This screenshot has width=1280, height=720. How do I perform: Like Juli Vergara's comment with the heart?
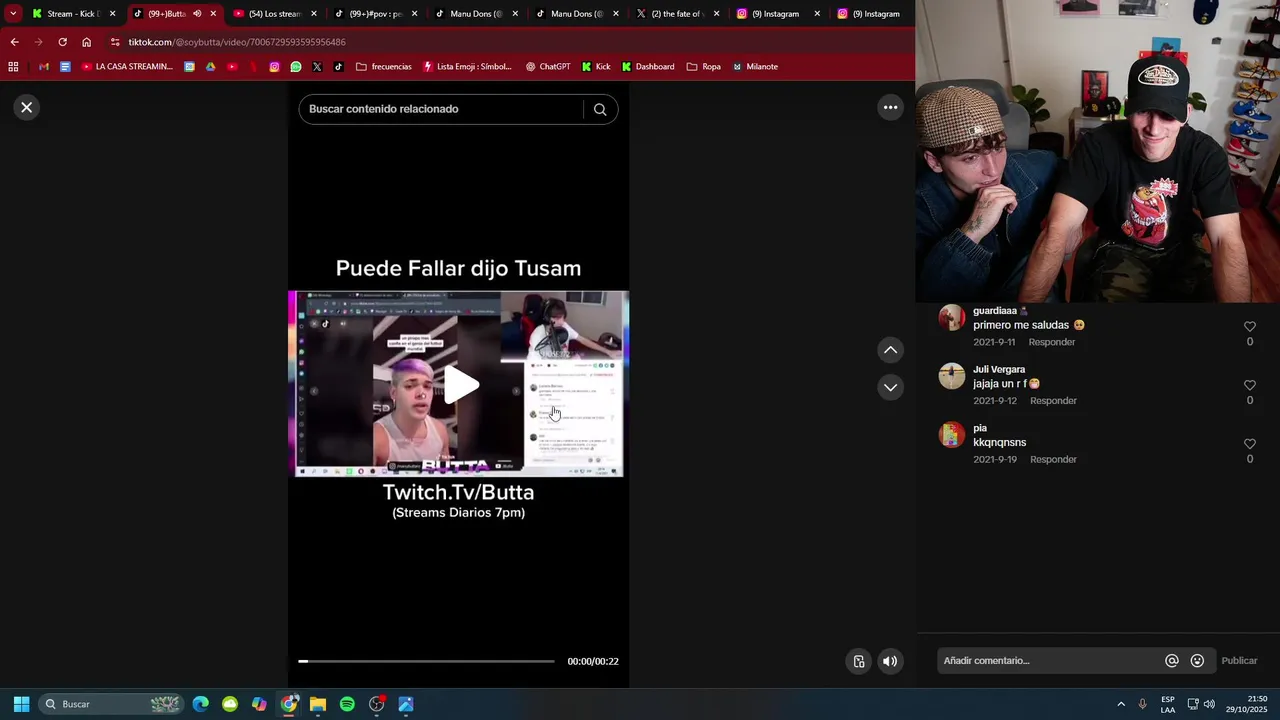(1249, 385)
